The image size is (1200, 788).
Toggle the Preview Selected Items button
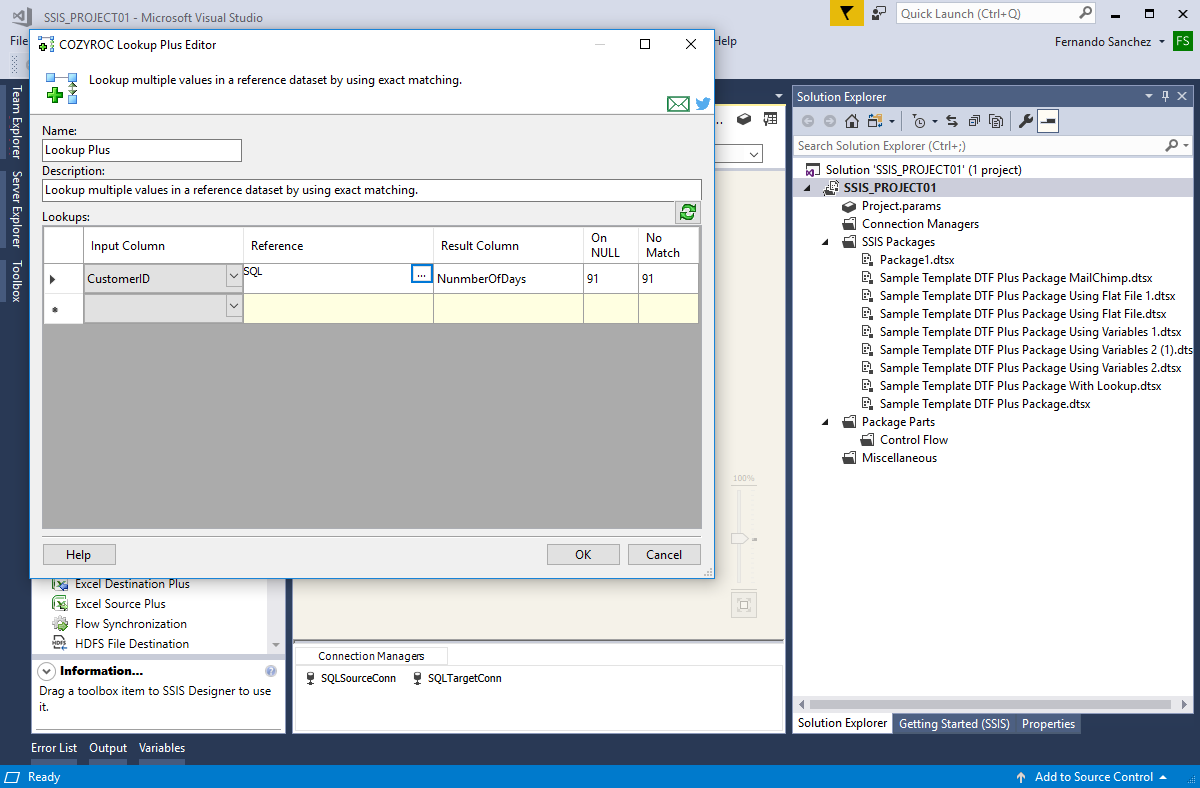click(1047, 121)
